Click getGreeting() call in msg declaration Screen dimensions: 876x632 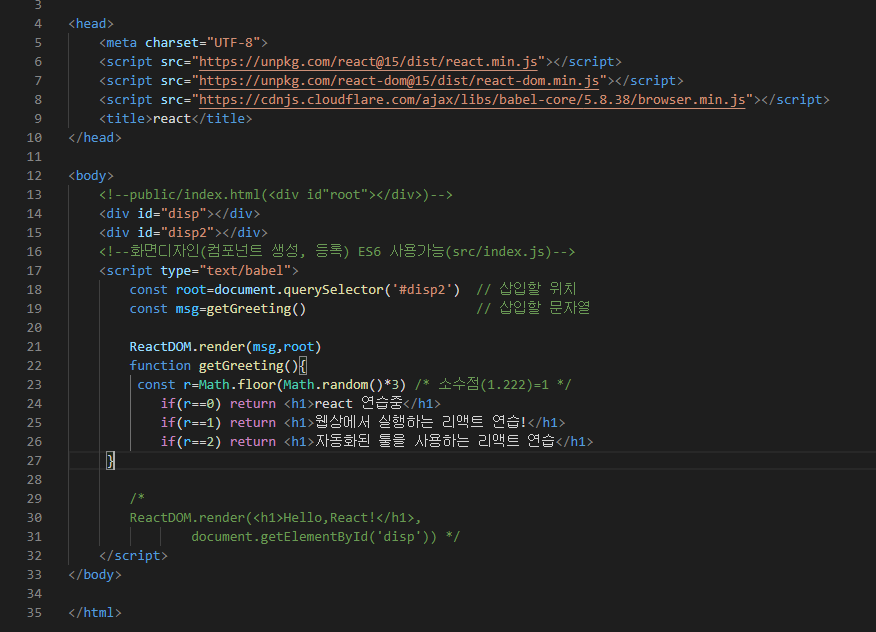pos(256,308)
